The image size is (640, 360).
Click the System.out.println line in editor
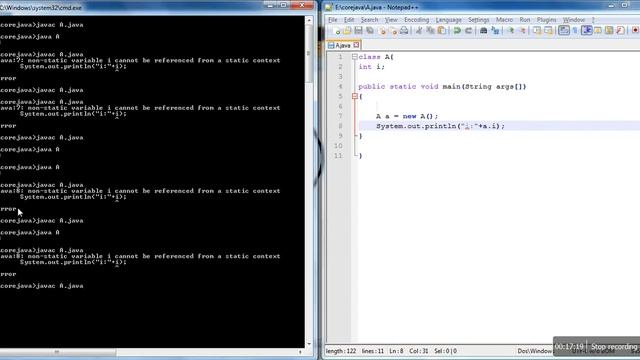click(440, 126)
